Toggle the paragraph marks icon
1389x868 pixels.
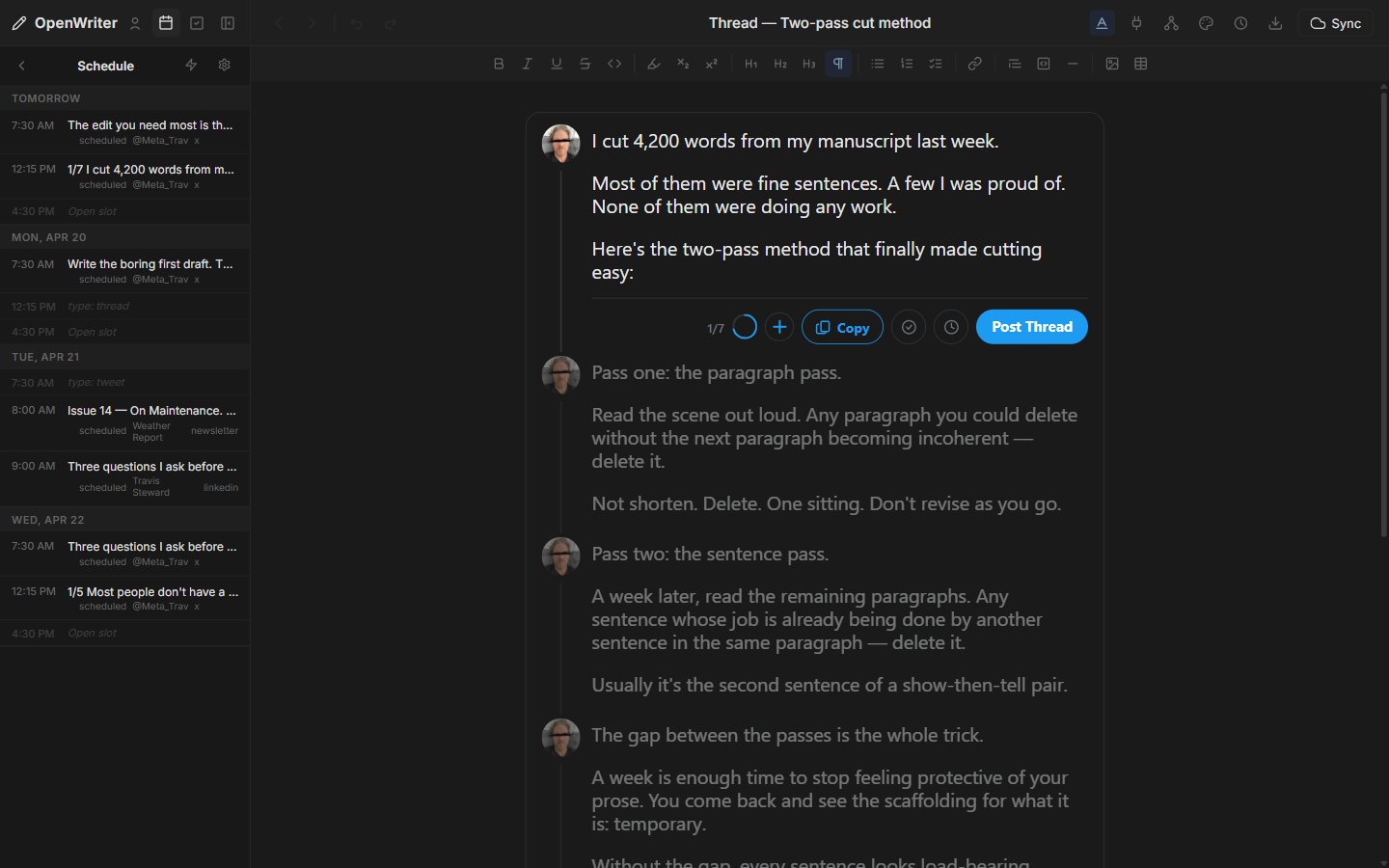point(838,64)
